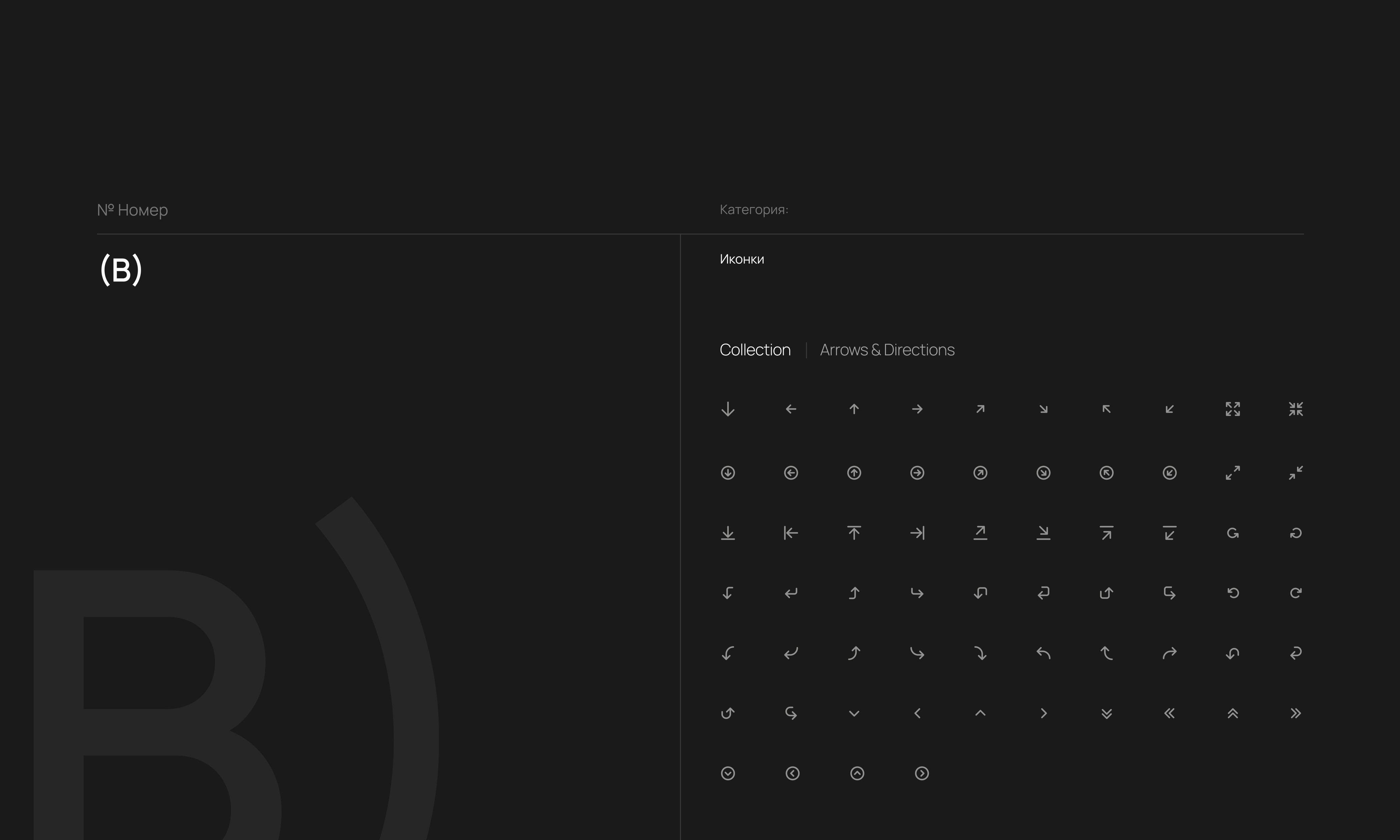Select the circled up-right diagonal arrow icon
Screen dimensions: 1400x840
coord(980,473)
